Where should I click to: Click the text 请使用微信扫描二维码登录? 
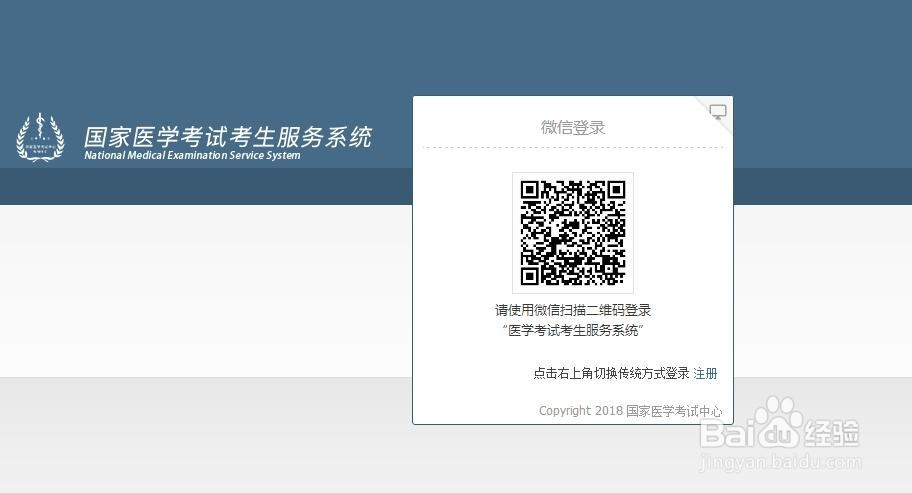pos(573,310)
